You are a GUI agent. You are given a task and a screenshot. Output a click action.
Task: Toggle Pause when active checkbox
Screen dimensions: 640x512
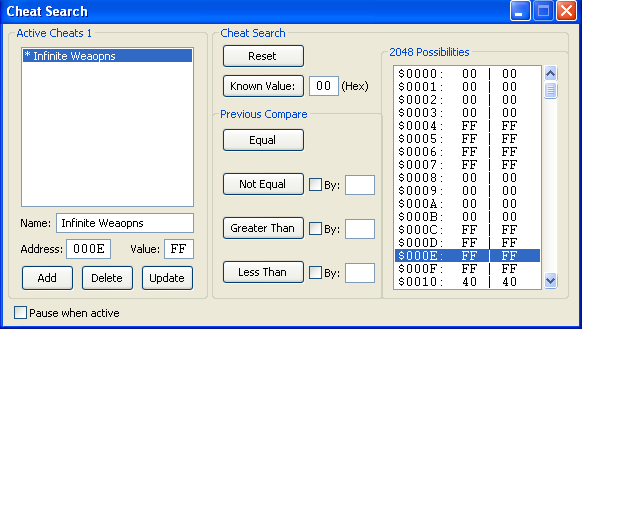point(20,313)
